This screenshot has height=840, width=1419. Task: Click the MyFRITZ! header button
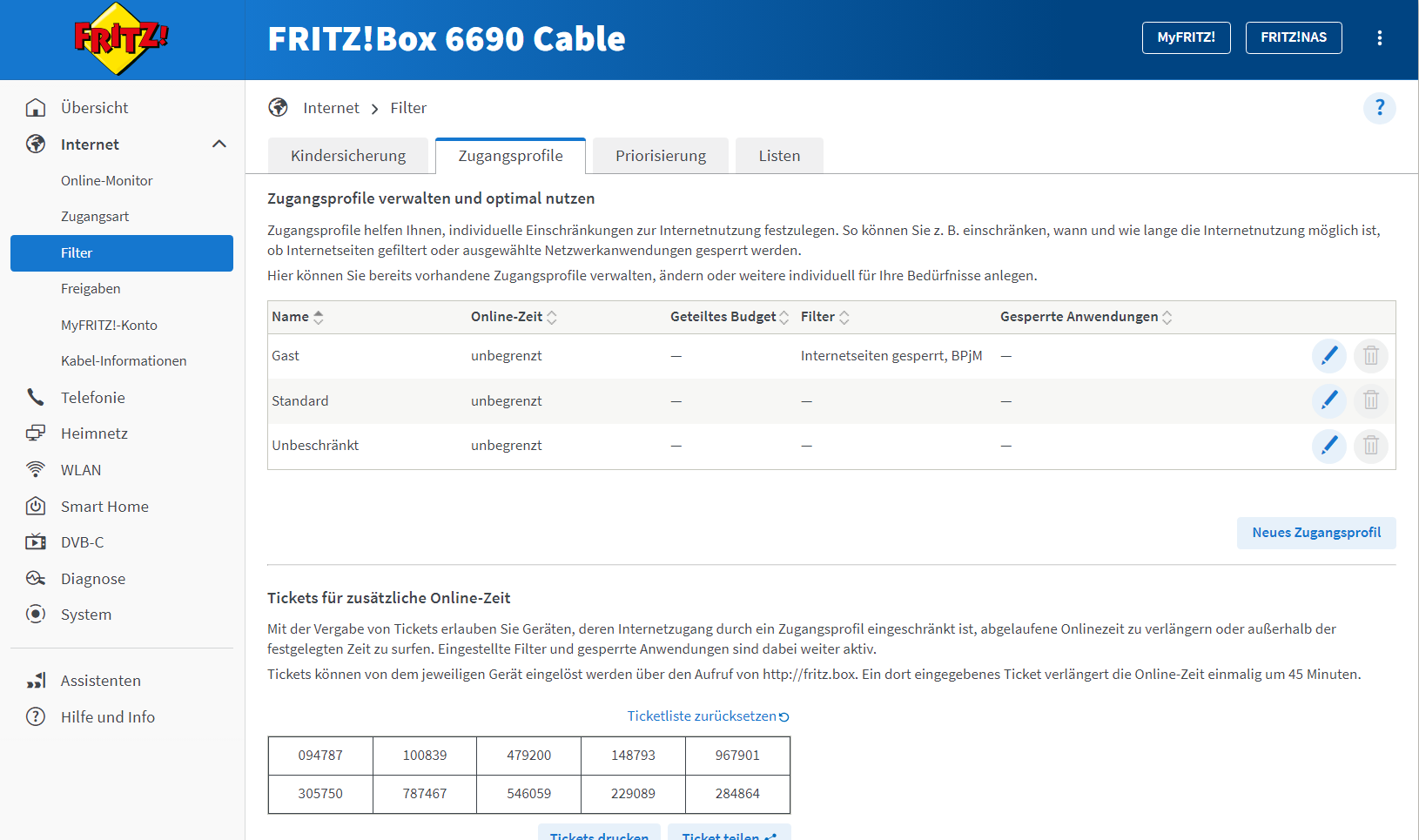(x=1187, y=37)
